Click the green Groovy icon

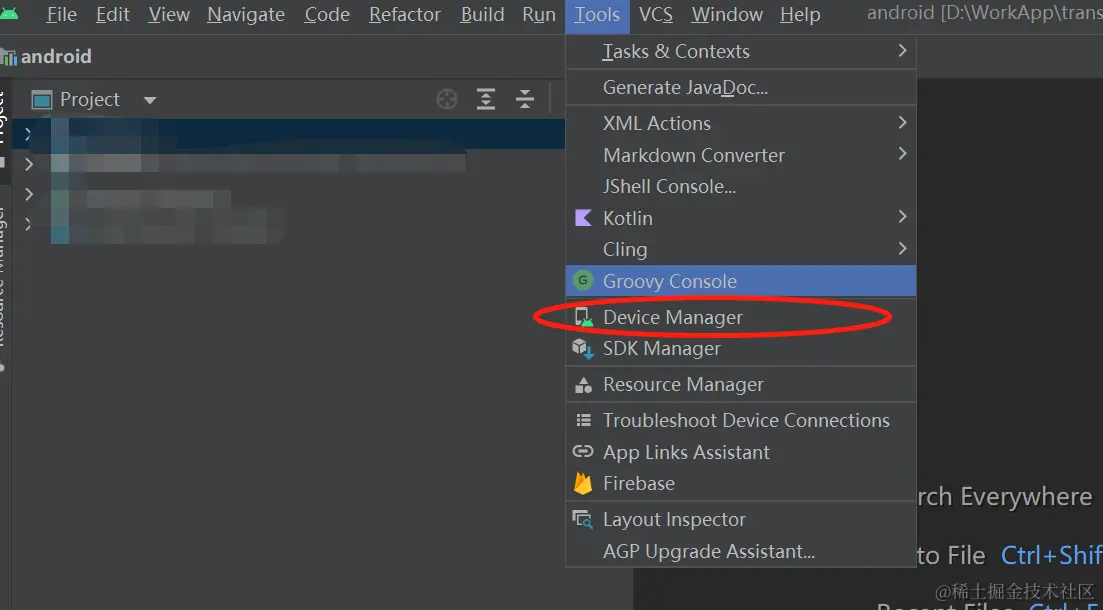(582, 281)
